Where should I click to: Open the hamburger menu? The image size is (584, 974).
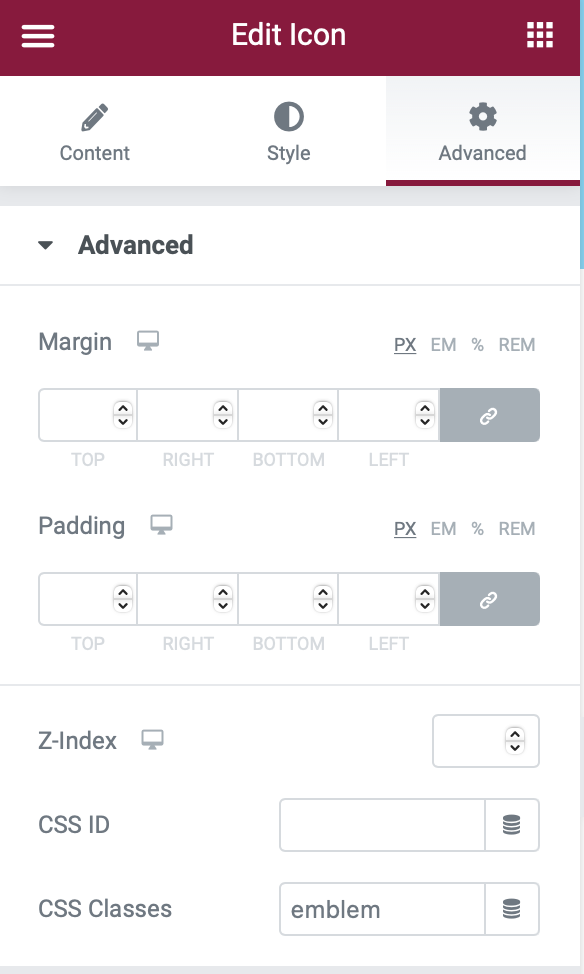pos(38,35)
